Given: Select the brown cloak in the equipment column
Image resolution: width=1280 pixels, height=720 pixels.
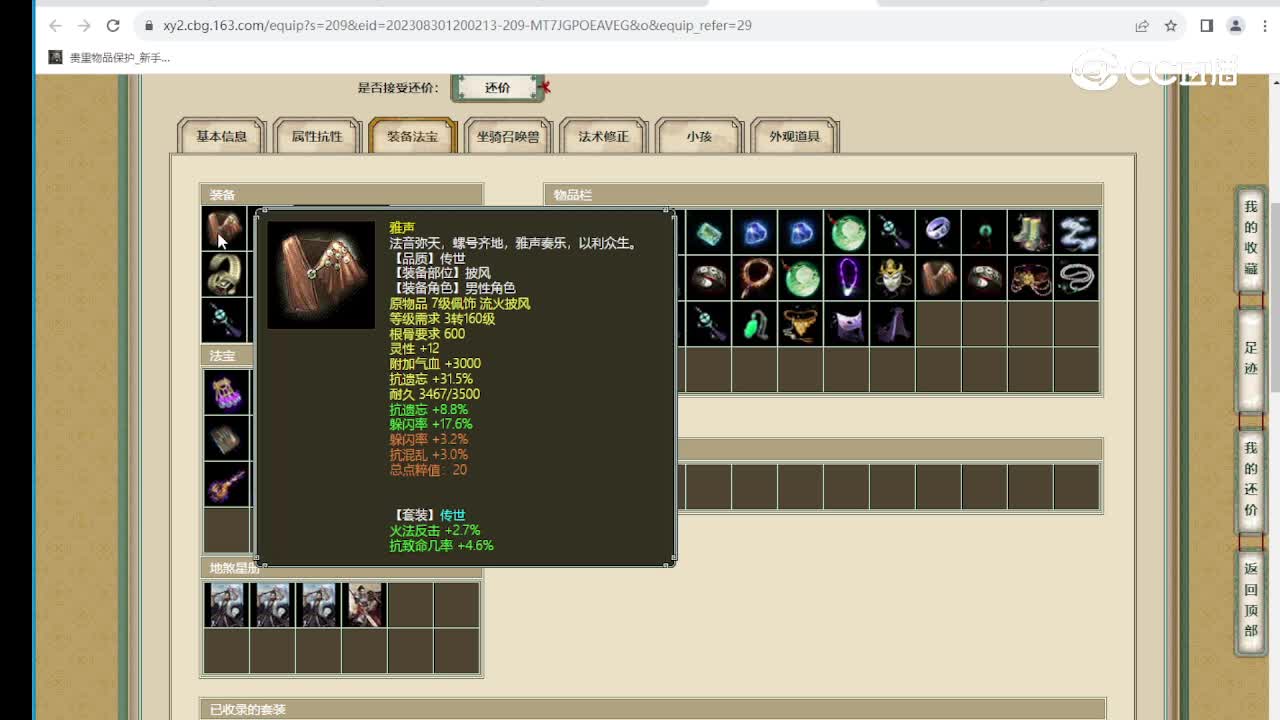Looking at the screenshot, I should (x=225, y=229).
